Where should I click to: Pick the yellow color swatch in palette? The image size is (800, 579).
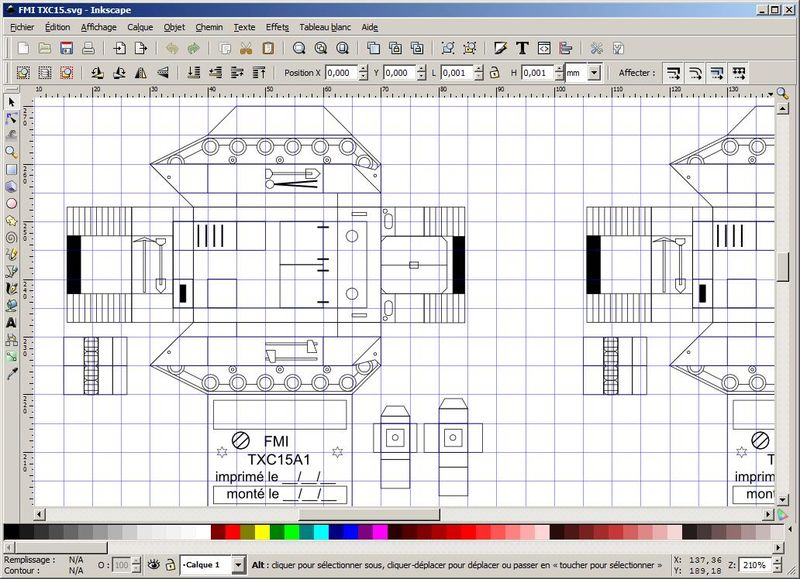coord(264,531)
